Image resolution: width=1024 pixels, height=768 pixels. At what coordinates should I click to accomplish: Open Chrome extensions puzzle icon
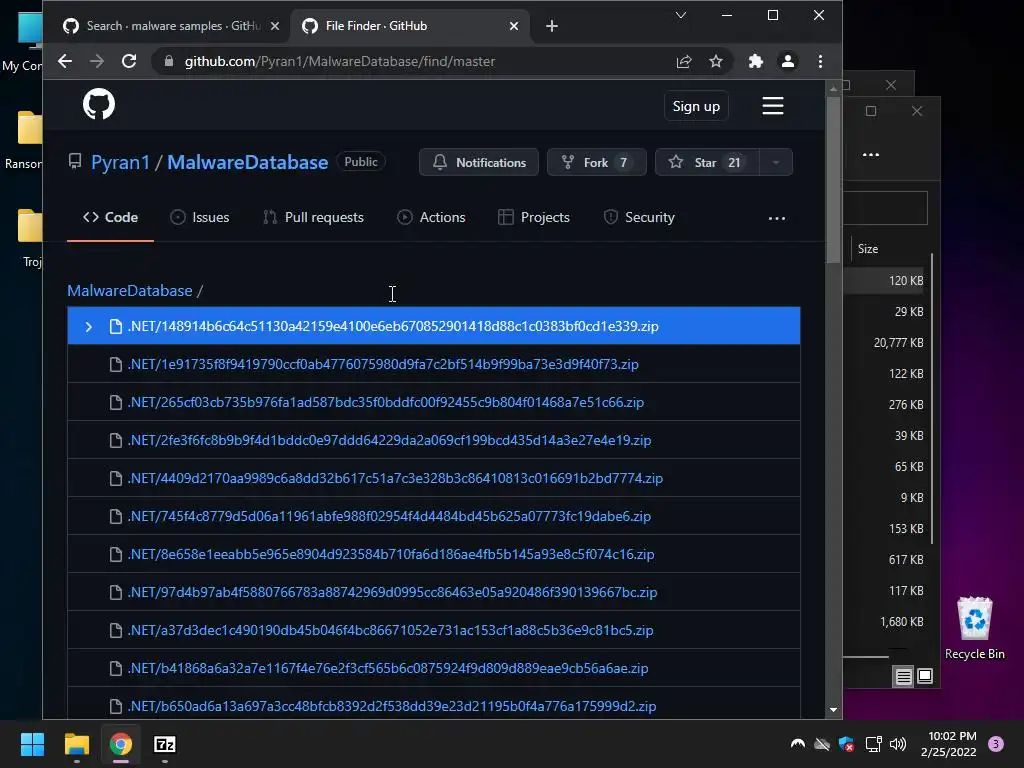click(x=756, y=61)
